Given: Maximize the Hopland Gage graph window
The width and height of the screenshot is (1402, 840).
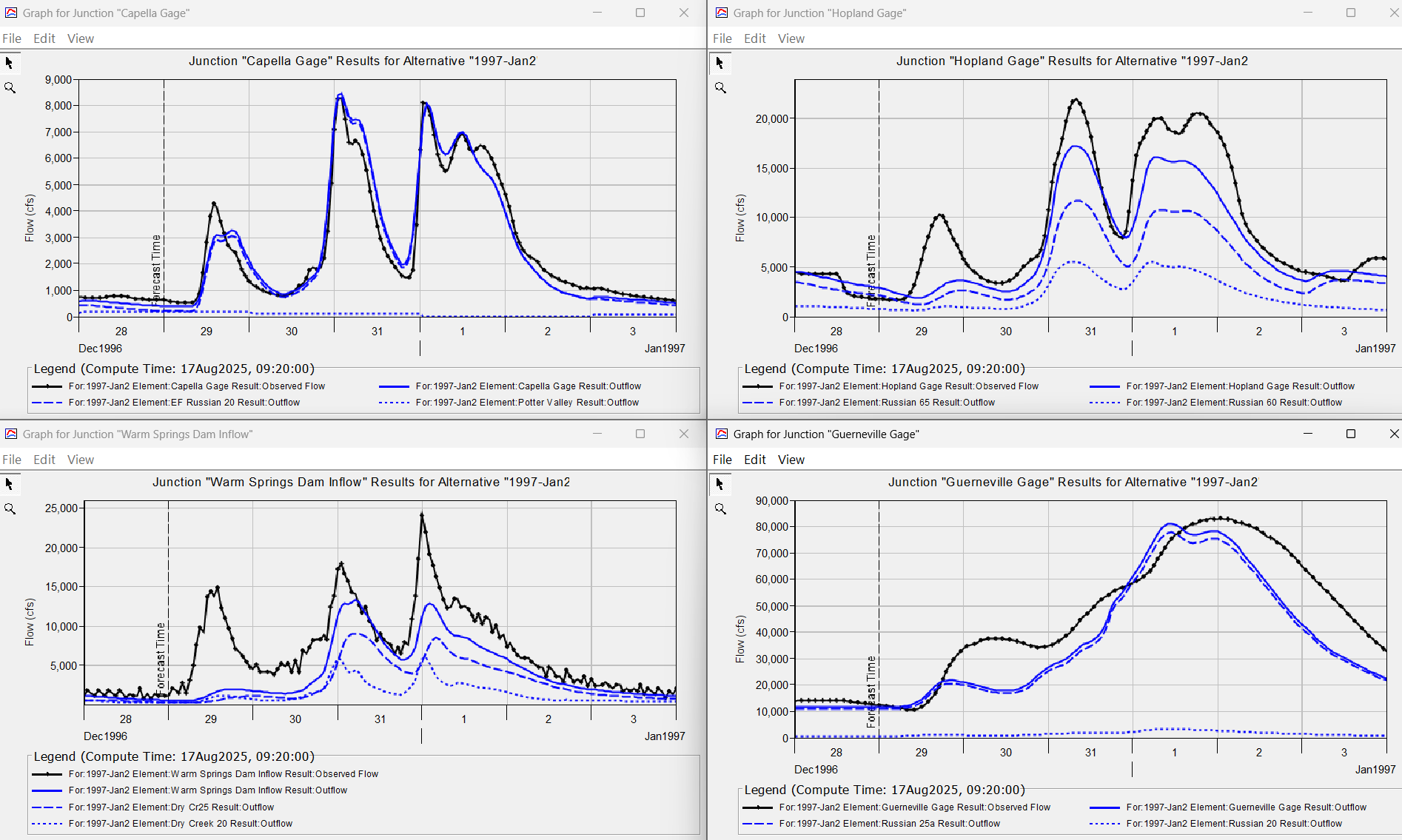Looking at the screenshot, I should pyautogui.click(x=1350, y=13).
